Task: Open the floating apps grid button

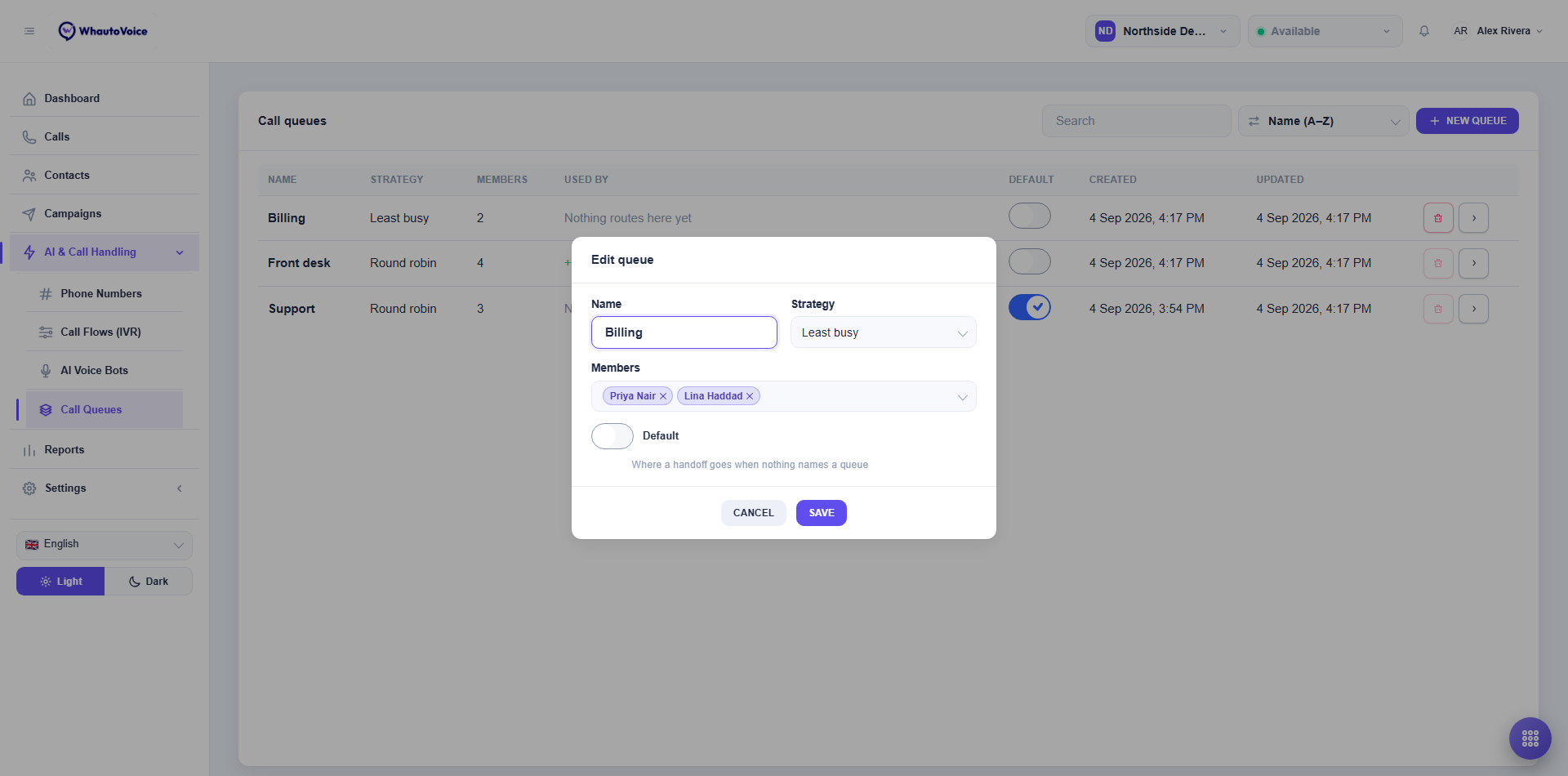Action: [1530, 738]
